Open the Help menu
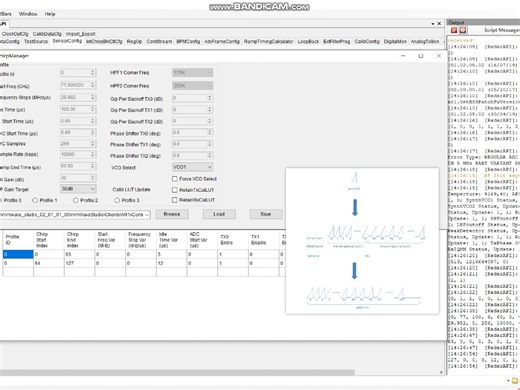The image size is (520, 390). 50,14
